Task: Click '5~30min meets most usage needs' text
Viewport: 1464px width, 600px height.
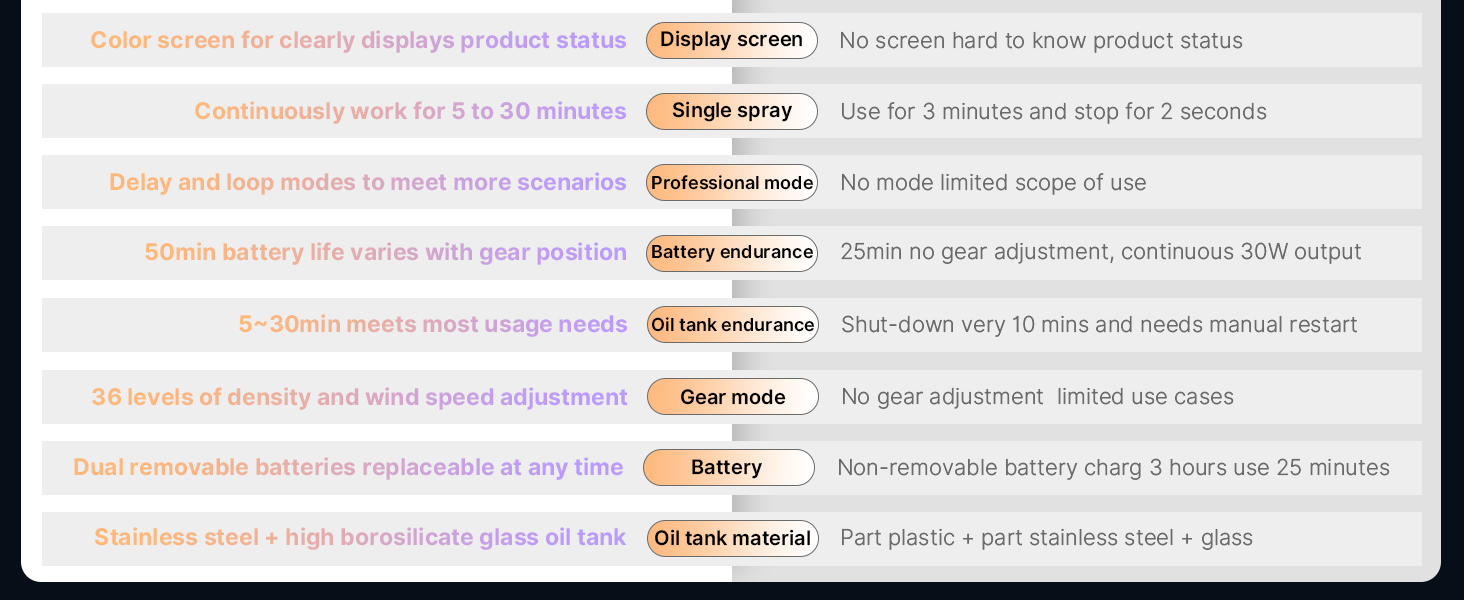Action: (433, 324)
